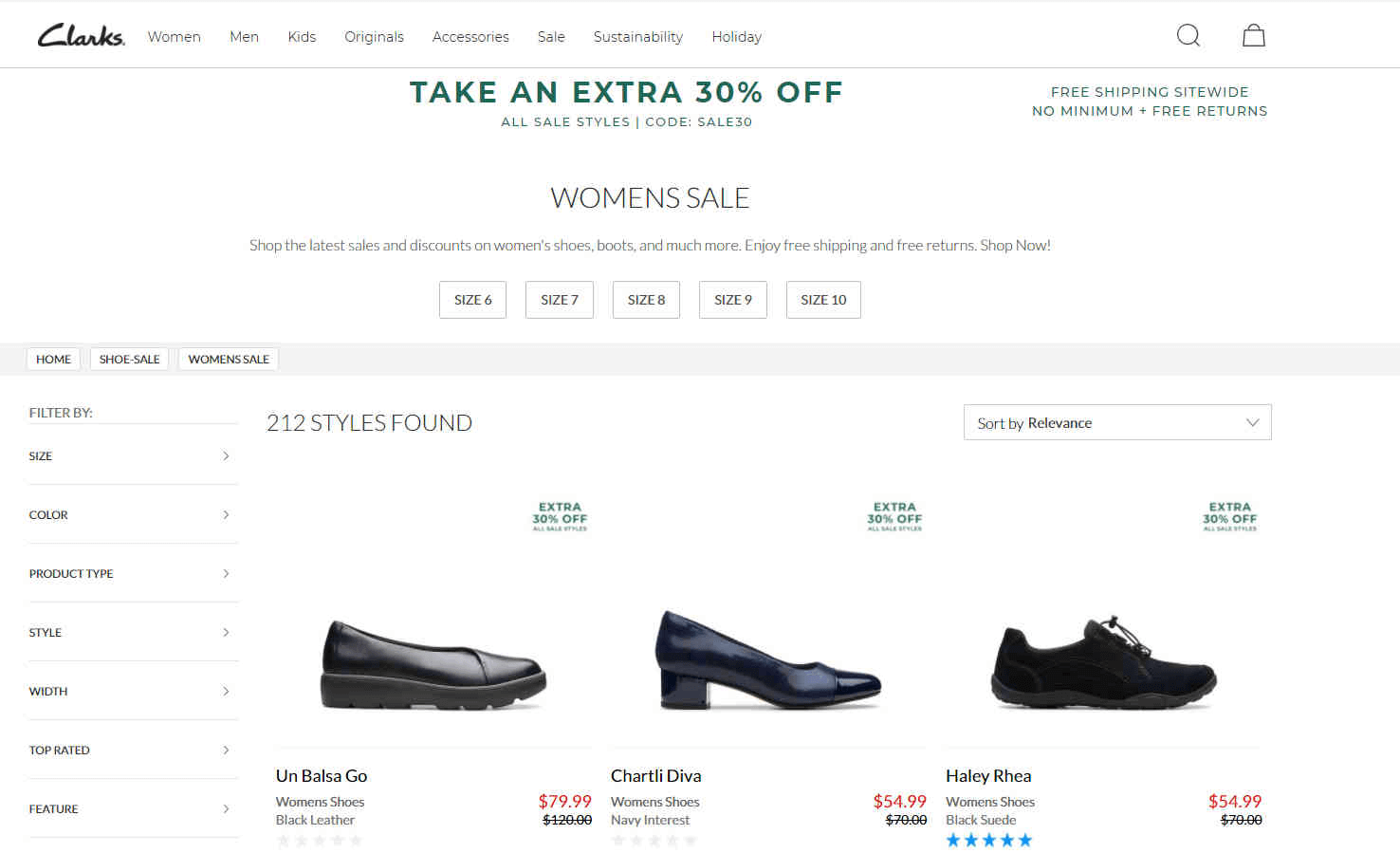
Task: Open the shopping bag icon
Action: [x=1254, y=36]
